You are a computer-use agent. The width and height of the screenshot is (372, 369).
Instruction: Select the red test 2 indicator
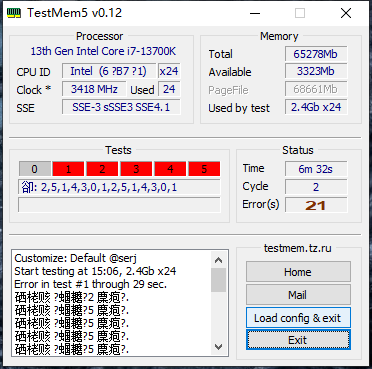click(102, 169)
